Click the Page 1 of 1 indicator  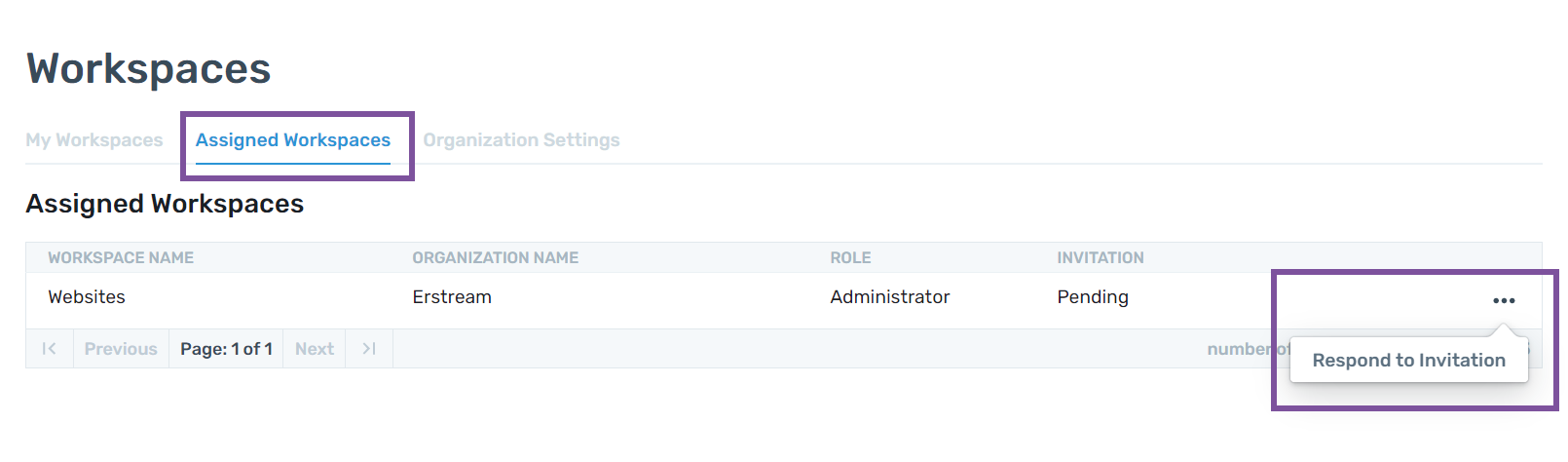(x=226, y=349)
